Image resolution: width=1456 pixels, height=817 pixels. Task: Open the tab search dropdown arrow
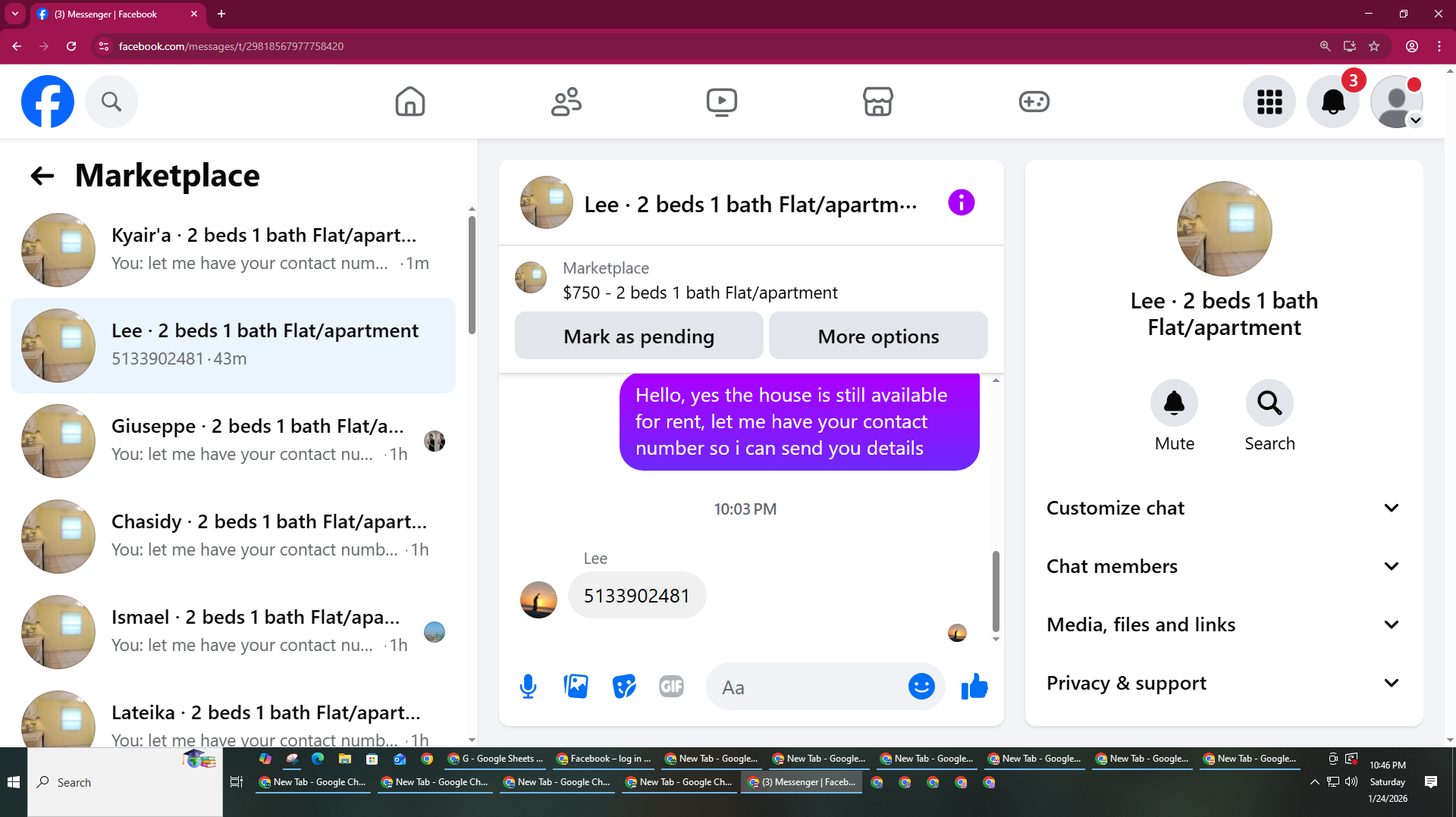tap(15, 14)
